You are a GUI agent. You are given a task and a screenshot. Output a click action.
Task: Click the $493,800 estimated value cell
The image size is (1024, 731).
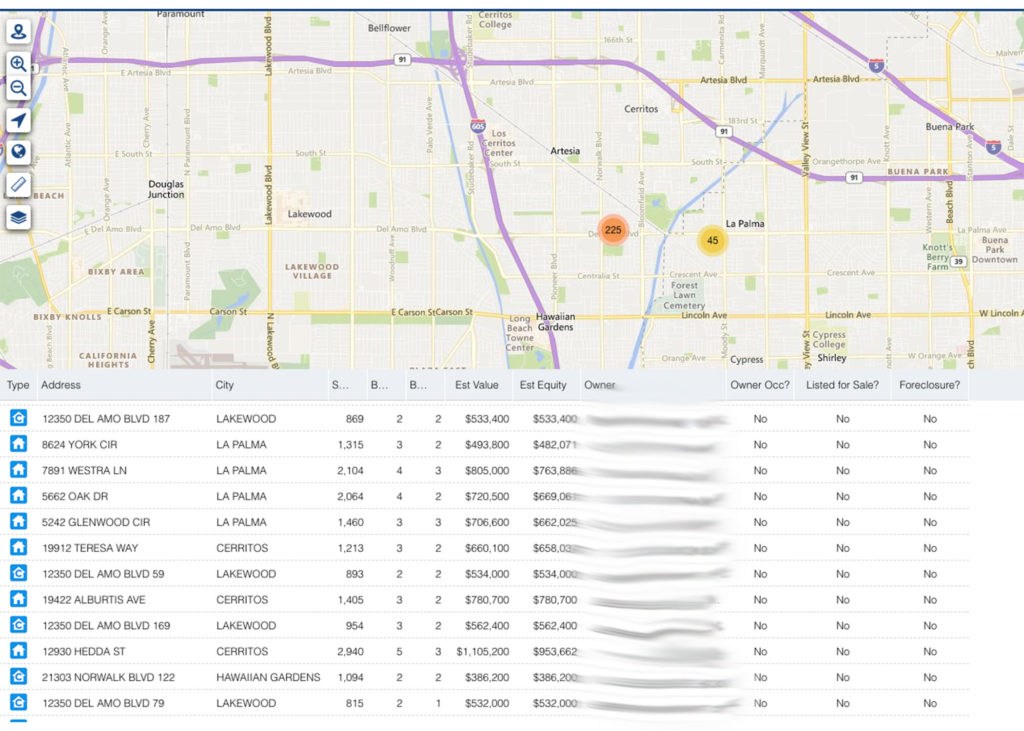[487, 445]
